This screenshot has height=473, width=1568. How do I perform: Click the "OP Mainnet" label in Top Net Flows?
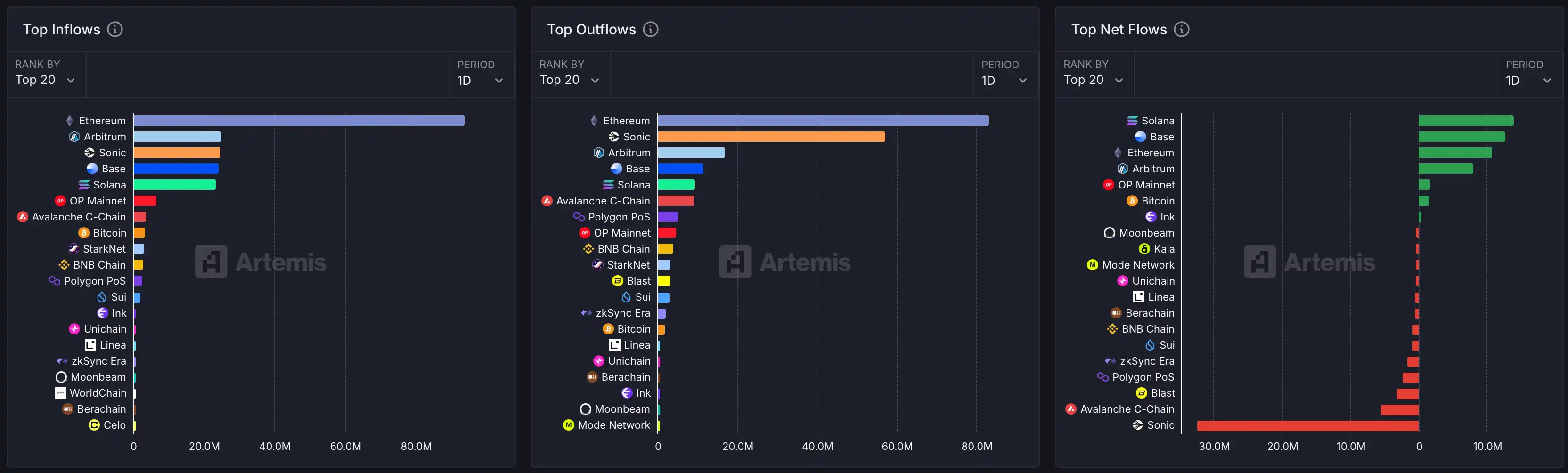click(x=1146, y=185)
